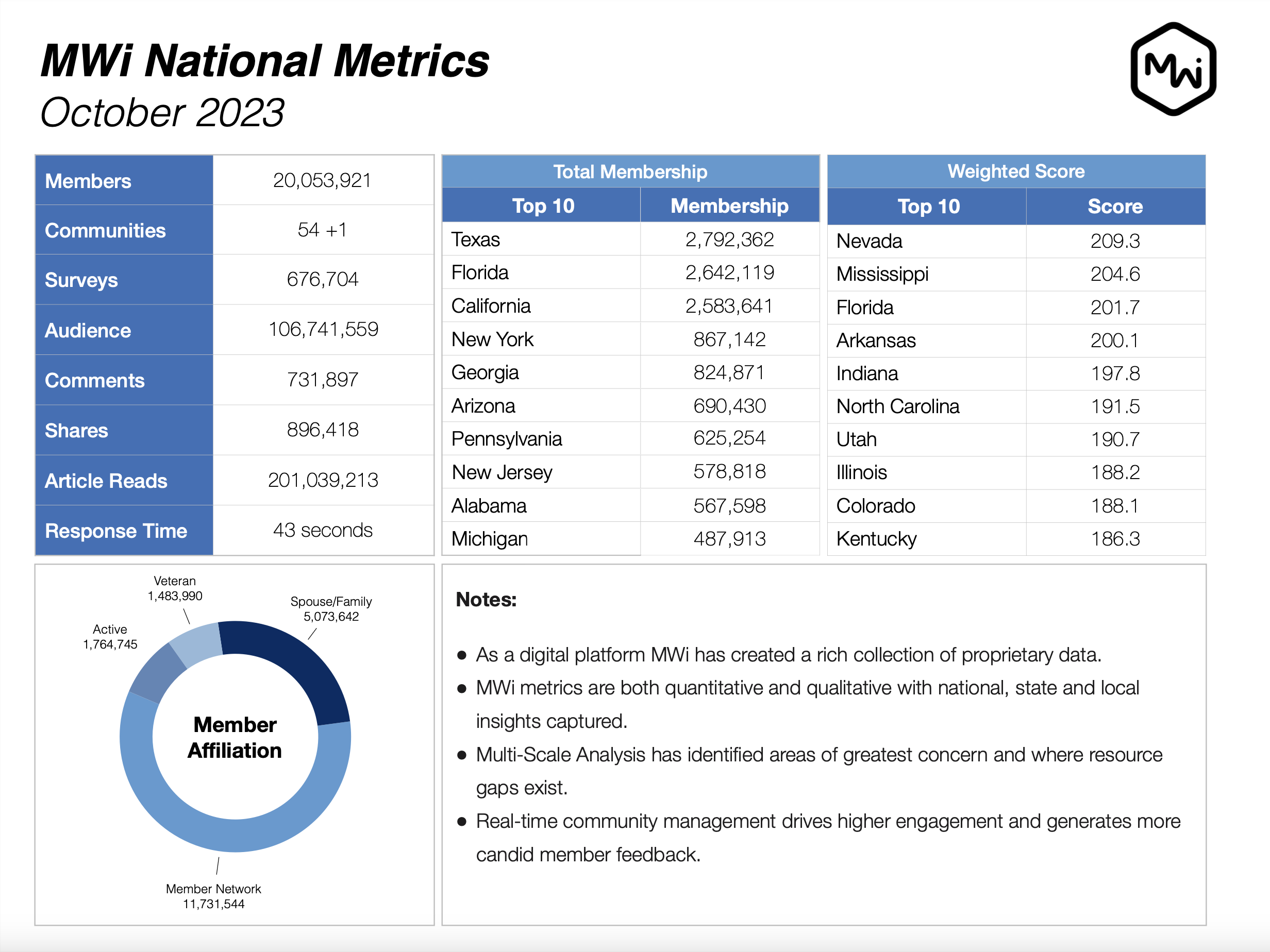Click the Score column header
Viewport: 1270px width, 952px height.
1115,206
